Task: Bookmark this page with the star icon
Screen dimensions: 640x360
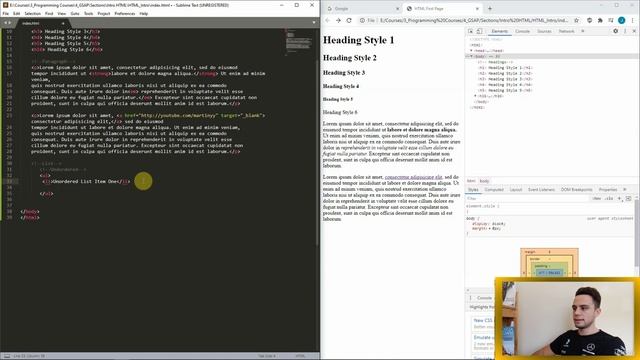Action: click(576, 20)
